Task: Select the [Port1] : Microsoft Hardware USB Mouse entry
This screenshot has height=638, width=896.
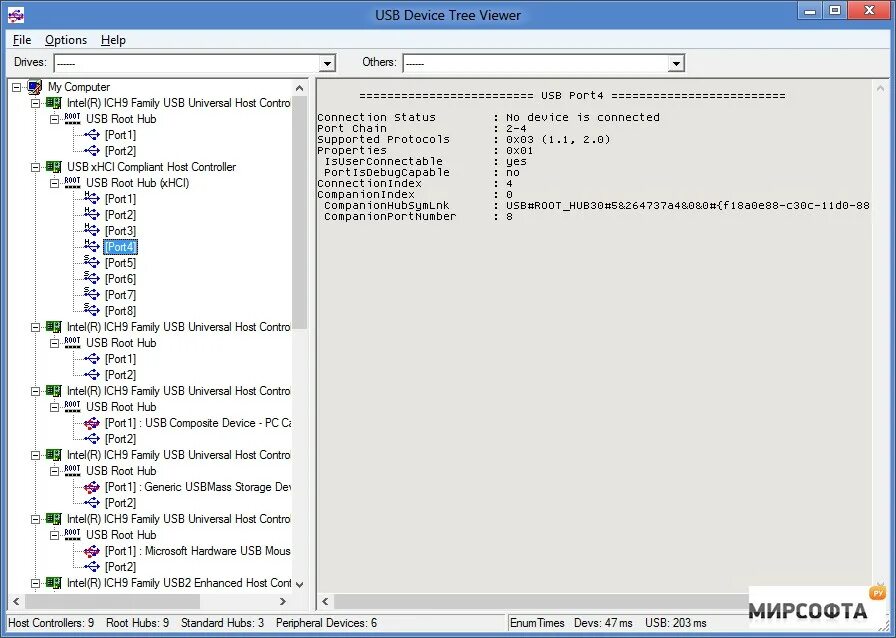Action: [198, 551]
